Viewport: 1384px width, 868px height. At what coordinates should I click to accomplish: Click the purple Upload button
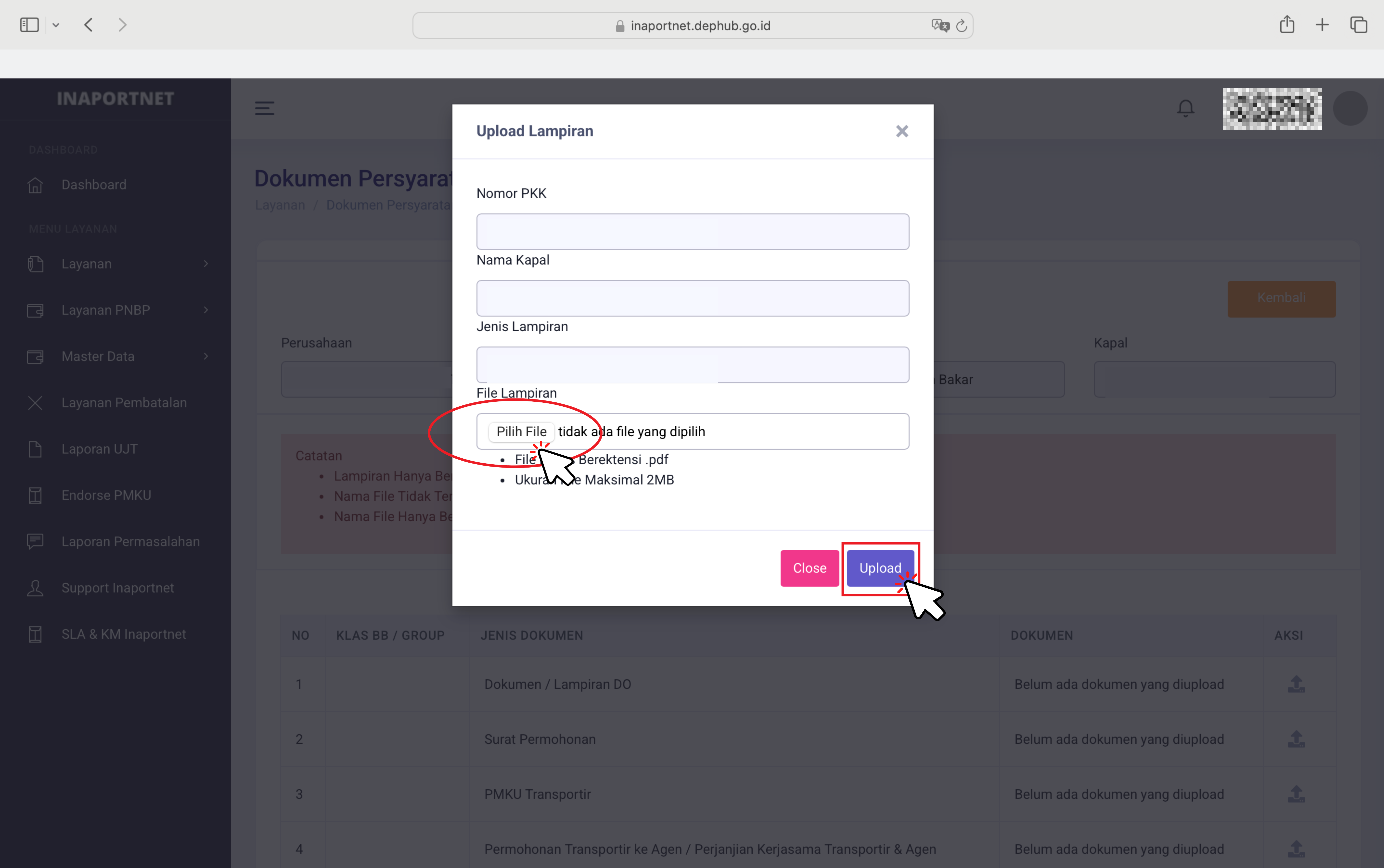879,568
